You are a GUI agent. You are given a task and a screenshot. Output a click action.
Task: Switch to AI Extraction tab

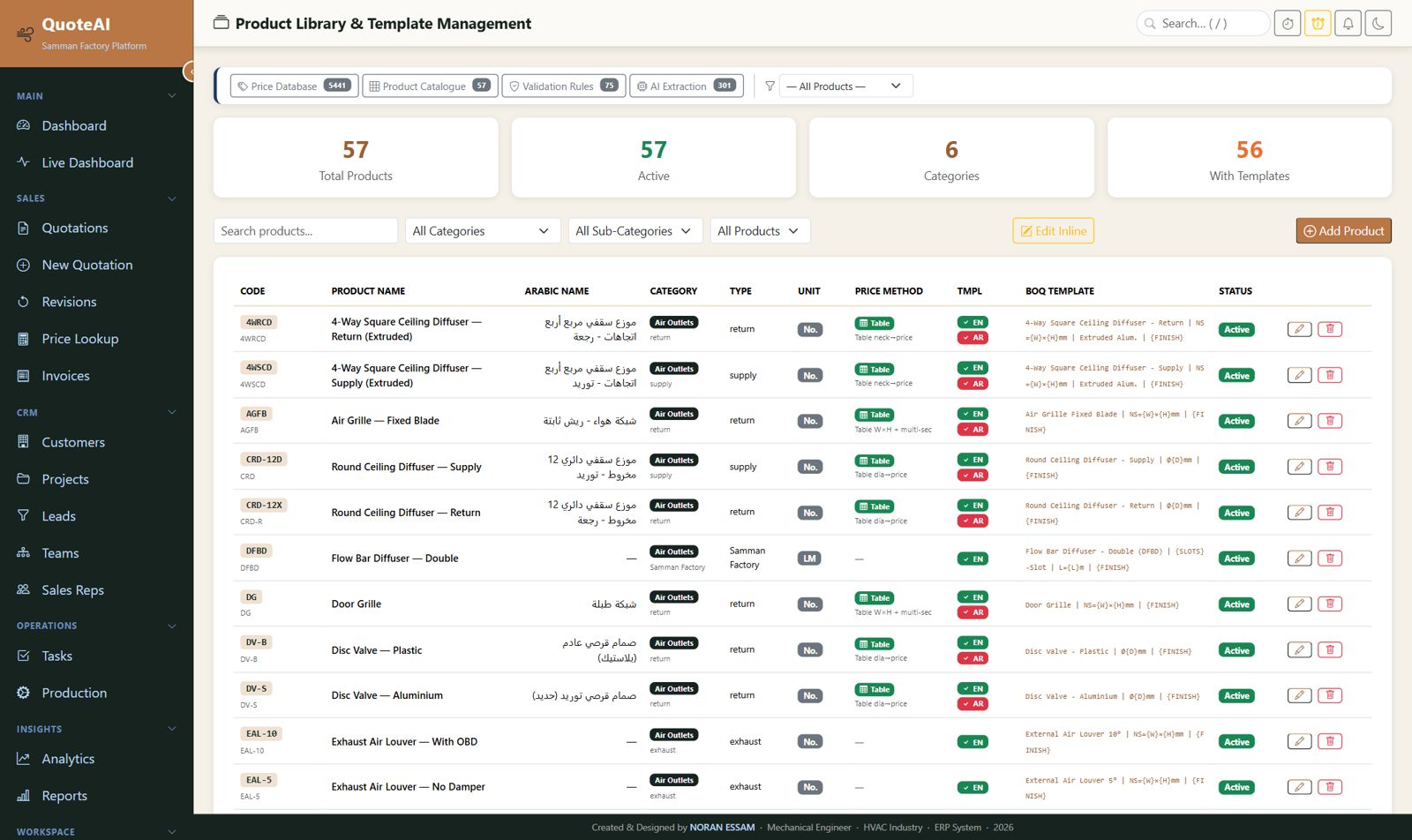click(x=687, y=86)
